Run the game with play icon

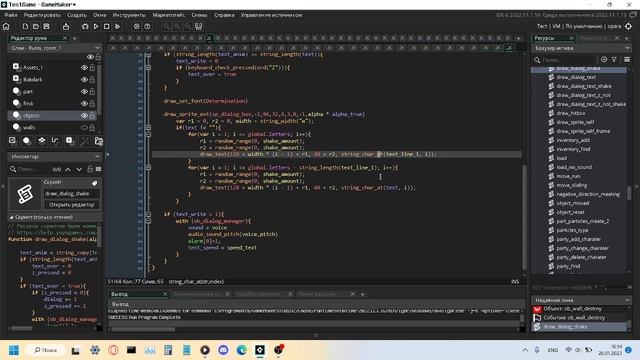point(96,27)
